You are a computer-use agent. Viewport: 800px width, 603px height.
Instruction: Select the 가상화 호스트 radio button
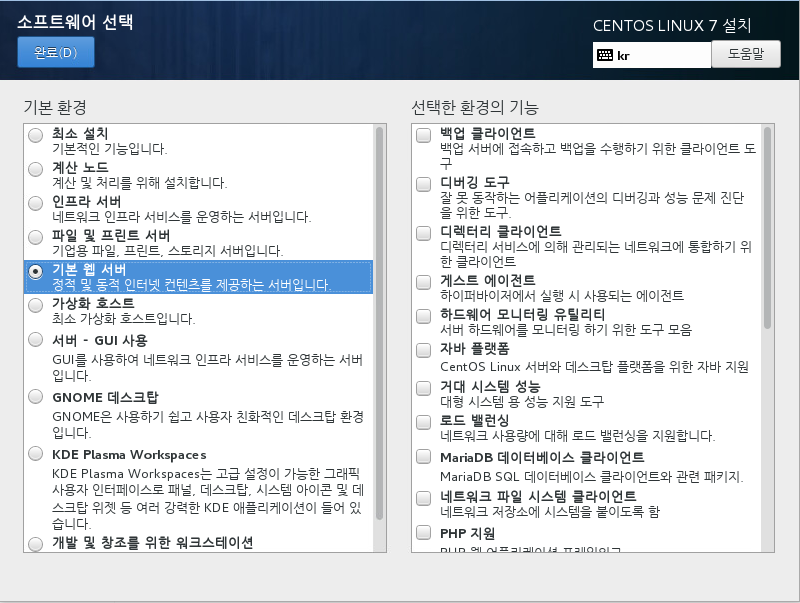(x=35, y=305)
